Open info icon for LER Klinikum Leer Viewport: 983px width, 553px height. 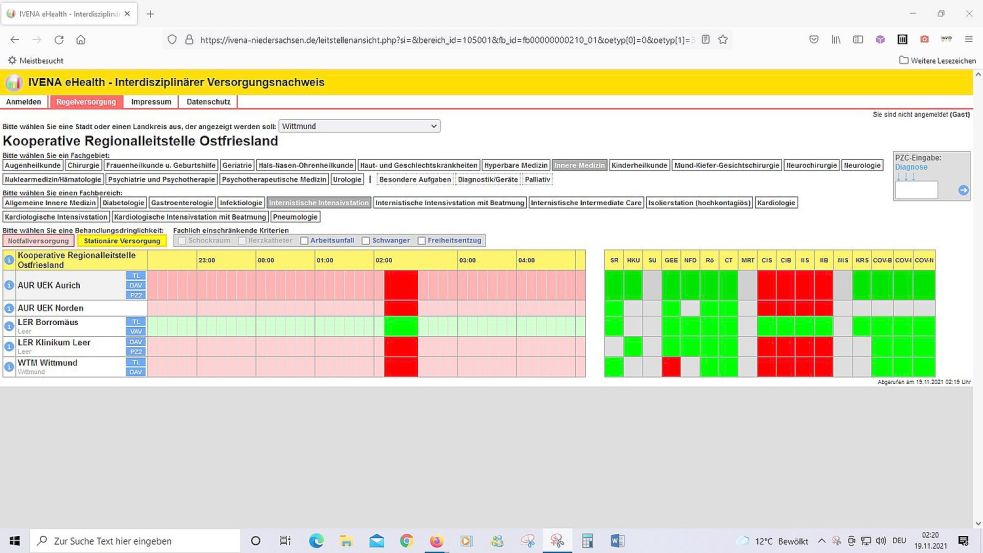[x=9, y=346]
